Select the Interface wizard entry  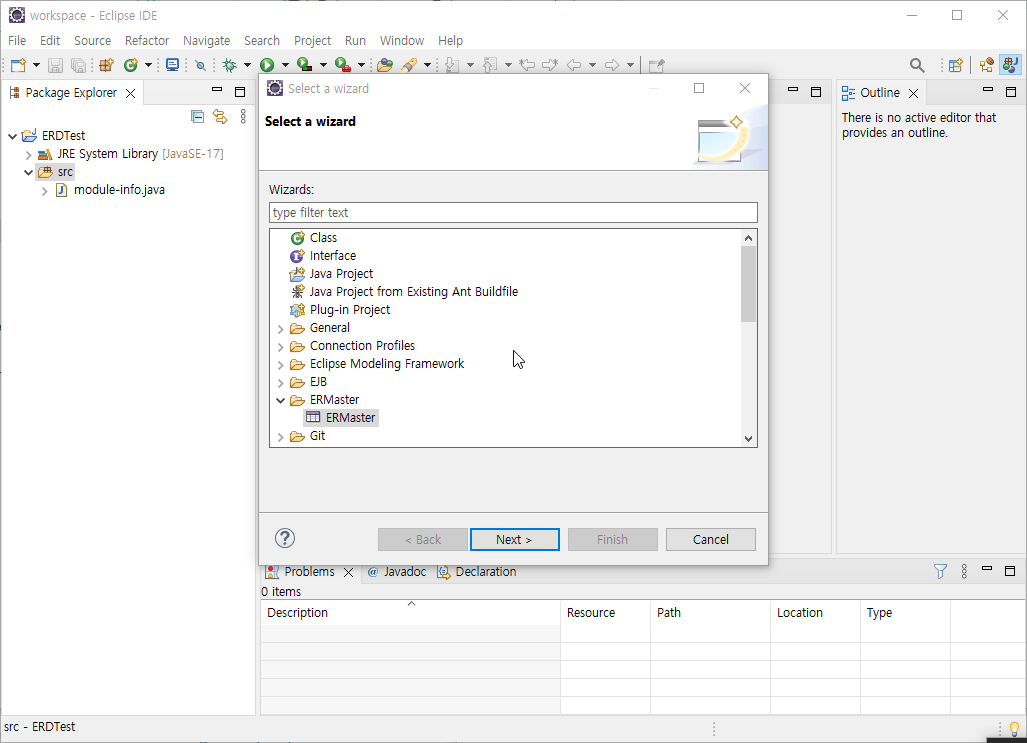click(x=324, y=256)
